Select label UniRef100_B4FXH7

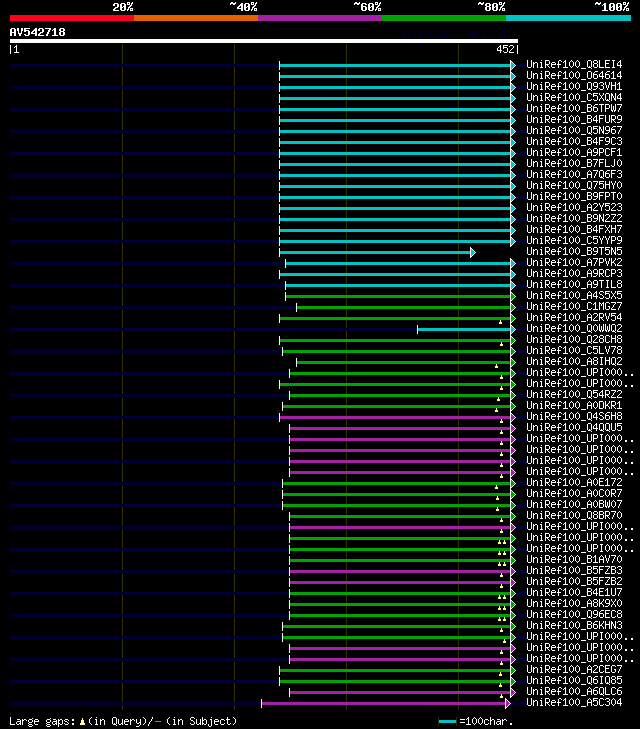pos(574,229)
